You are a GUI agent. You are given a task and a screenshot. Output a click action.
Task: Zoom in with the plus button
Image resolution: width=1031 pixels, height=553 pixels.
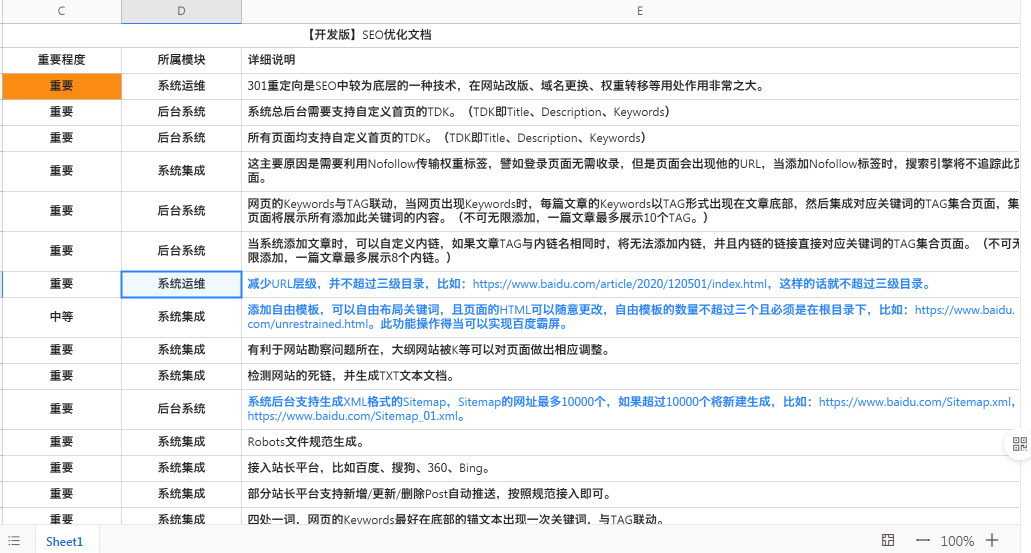coord(992,541)
